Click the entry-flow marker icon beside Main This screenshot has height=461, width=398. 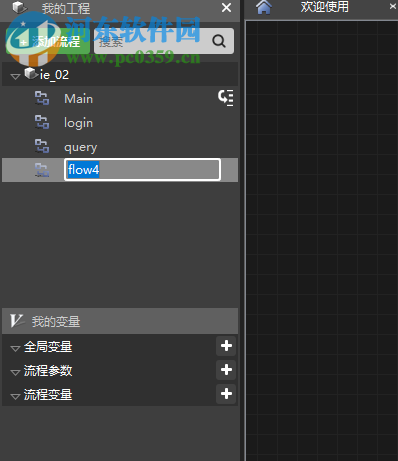(226, 98)
